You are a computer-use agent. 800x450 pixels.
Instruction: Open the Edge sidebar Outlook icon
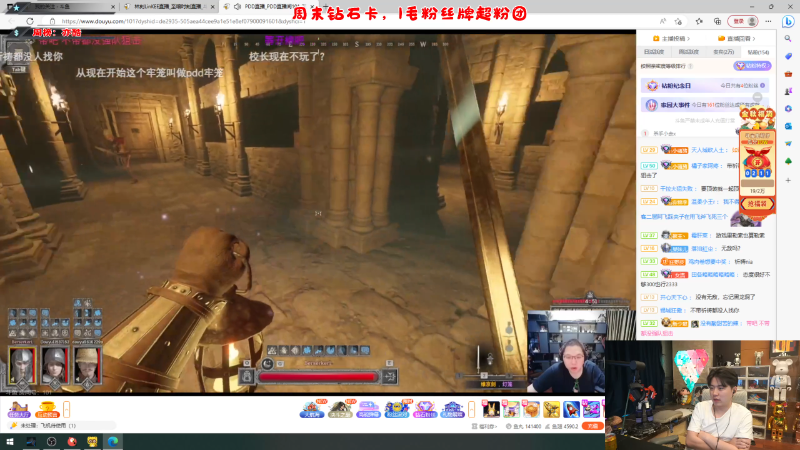788,126
